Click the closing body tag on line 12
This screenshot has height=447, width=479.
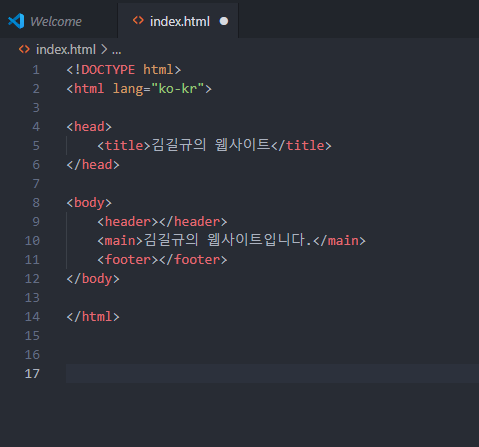[x=93, y=279]
